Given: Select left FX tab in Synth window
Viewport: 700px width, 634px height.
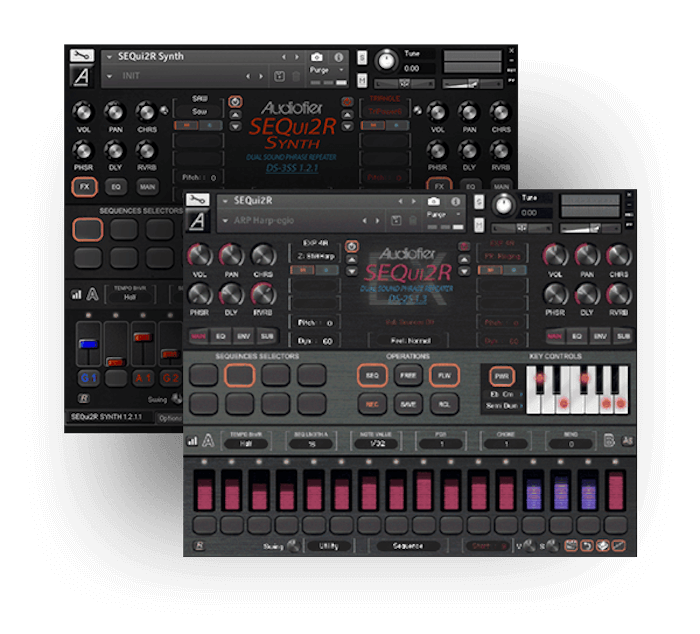Looking at the screenshot, I should (x=84, y=187).
